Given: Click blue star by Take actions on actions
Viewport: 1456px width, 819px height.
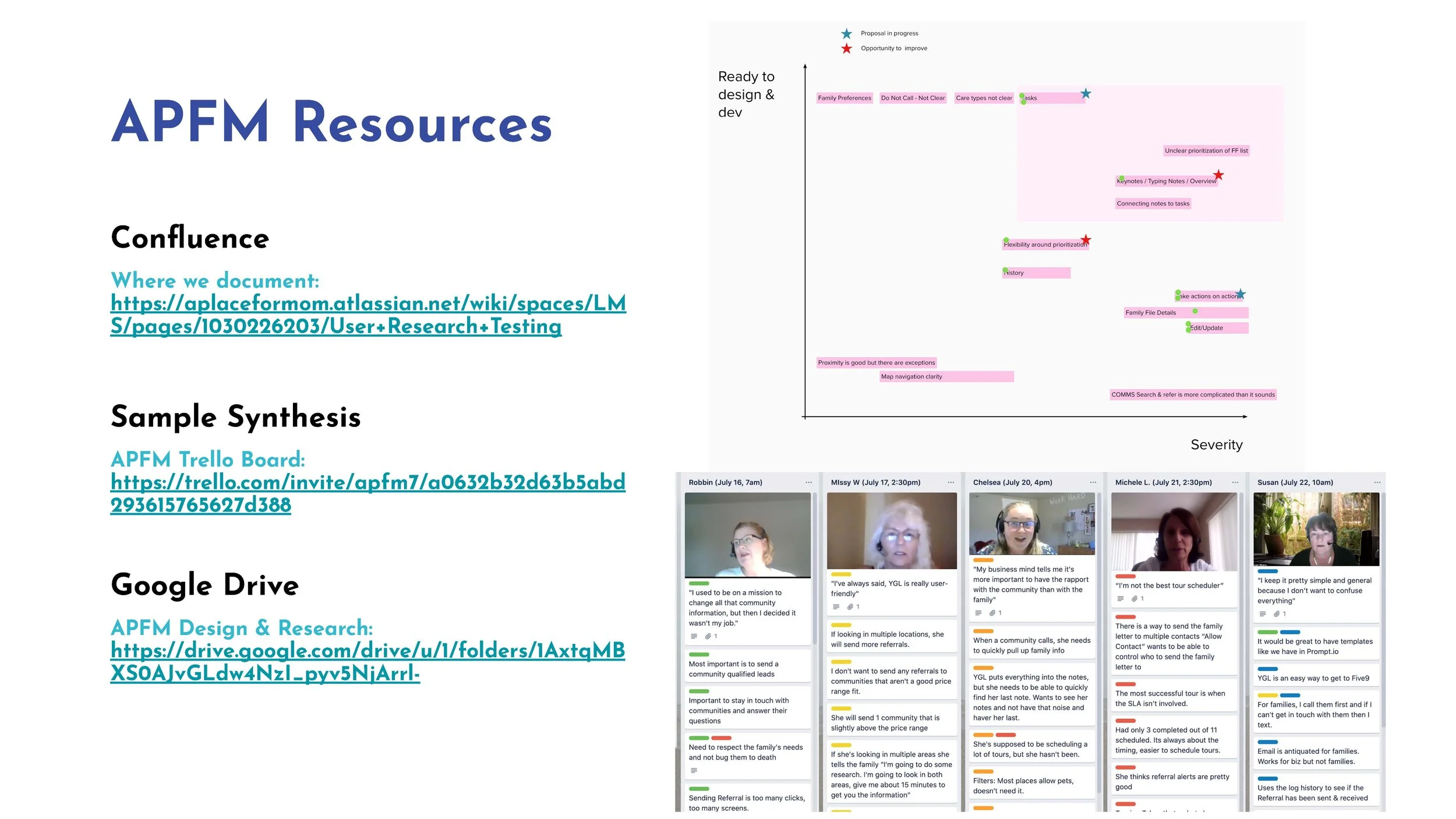Looking at the screenshot, I should [x=1241, y=294].
